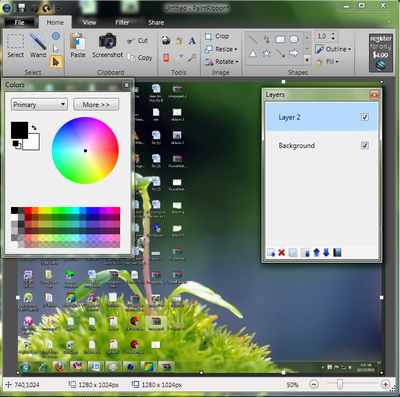Viewport: 400px width, 397px height.
Task: Select the paint bucket tool
Action: pos(166,40)
